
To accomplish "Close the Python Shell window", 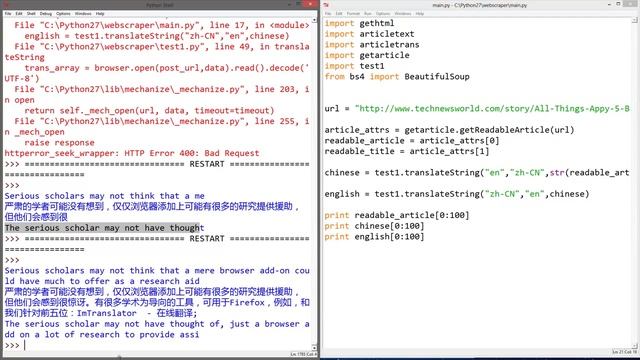I will (x=311, y=4).
